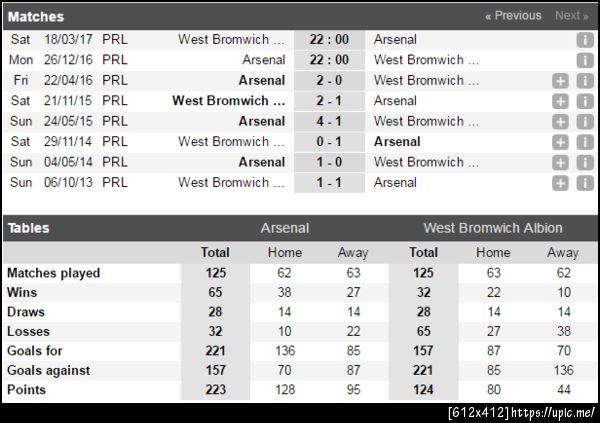The width and height of the screenshot is (600, 423).
Task: Show info for 29/11/14 match
Action: 585,142
